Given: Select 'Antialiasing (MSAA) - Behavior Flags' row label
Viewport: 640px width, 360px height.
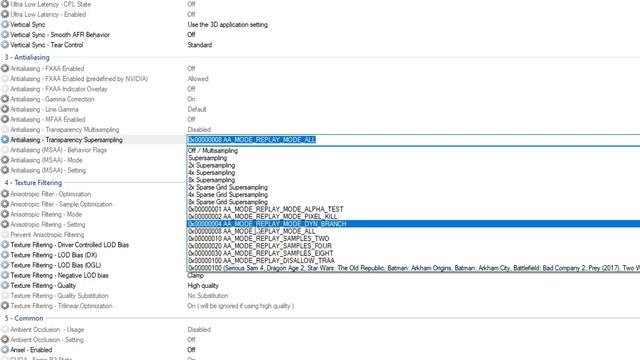Looking at the screenshot, I should point(58,150).
